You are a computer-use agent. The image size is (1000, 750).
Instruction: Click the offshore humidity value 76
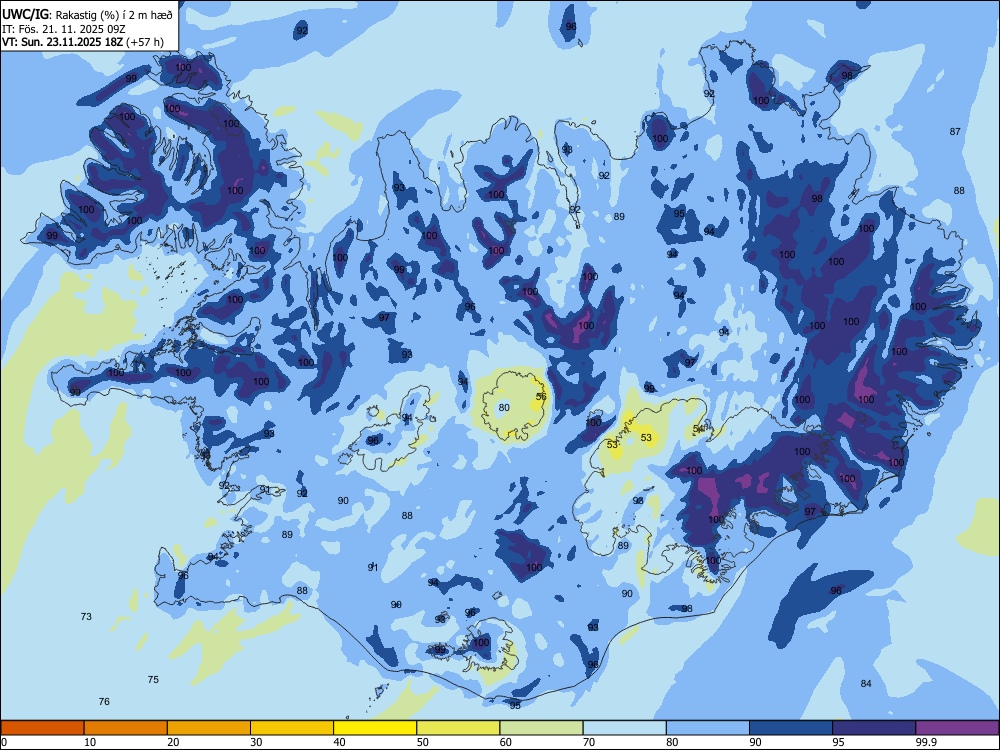coord(104,702)
